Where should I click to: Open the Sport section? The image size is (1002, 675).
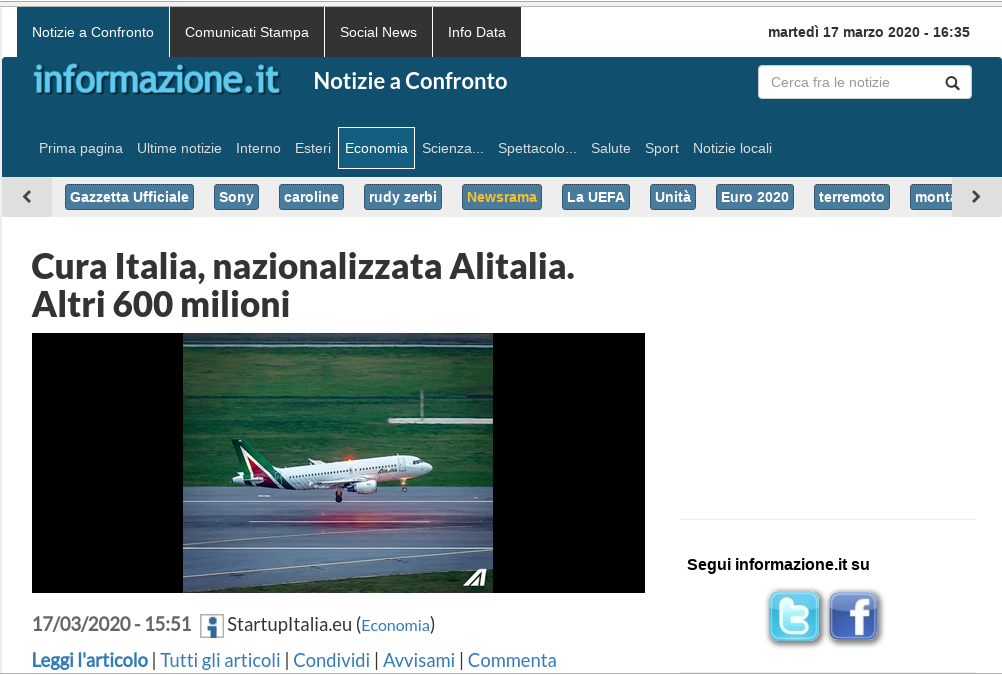(x=661, y=148)
